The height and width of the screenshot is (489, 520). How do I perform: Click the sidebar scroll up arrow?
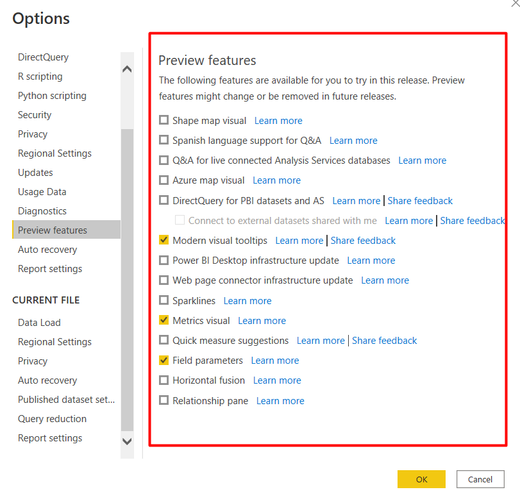[x=127, y=69]
